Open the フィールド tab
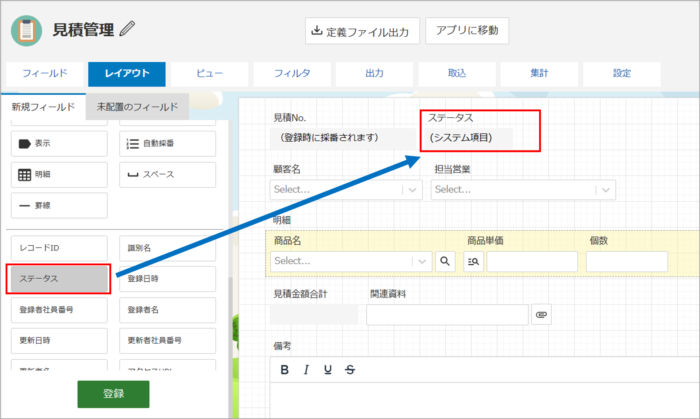 click(45, 74)
